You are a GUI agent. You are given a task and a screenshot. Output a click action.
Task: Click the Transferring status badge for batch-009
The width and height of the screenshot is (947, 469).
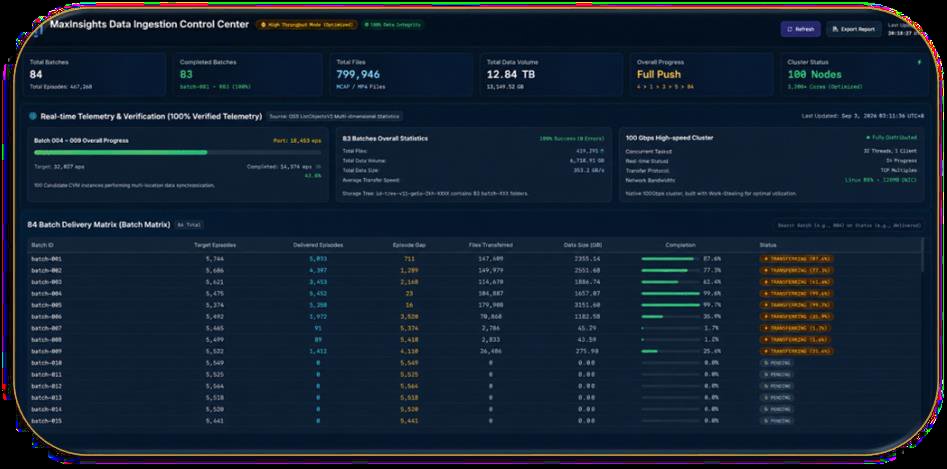point(797,351)
